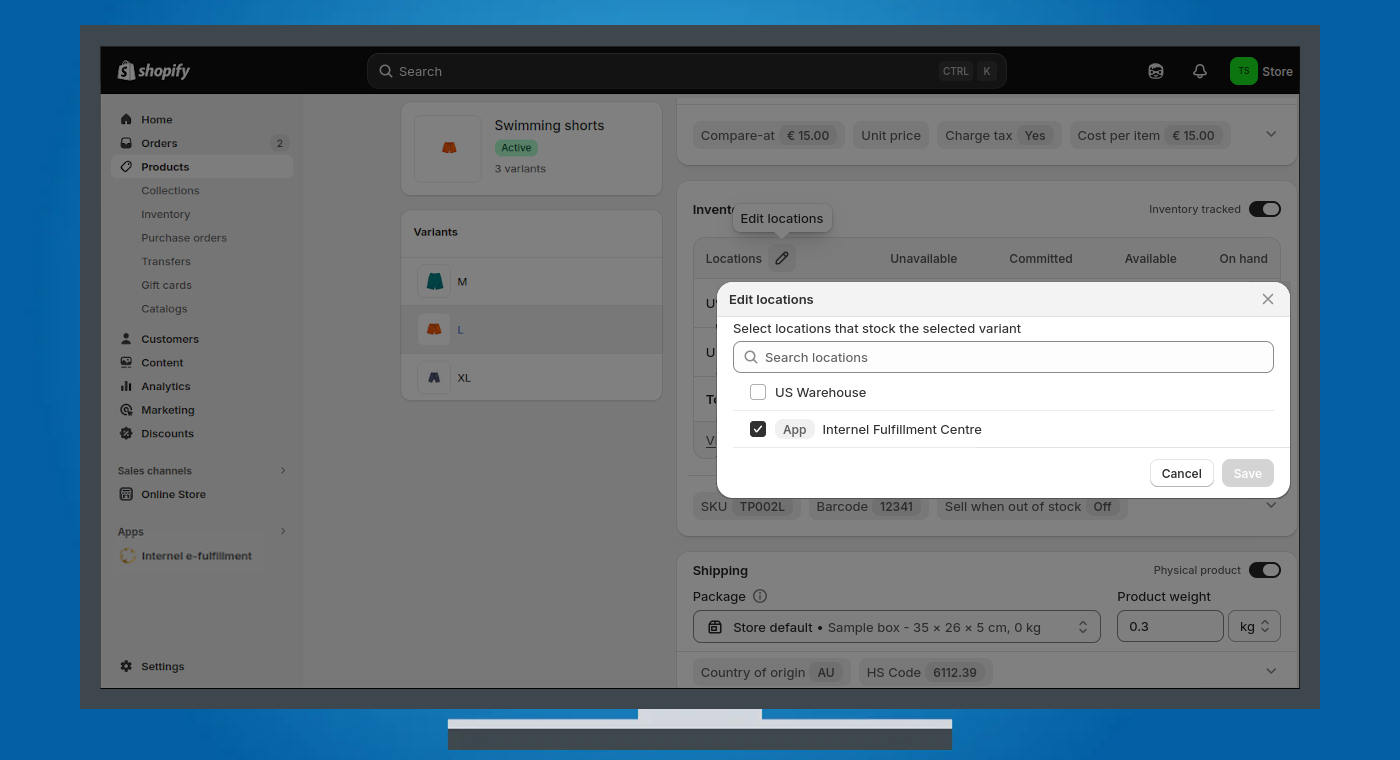The image size is (1400, 760).
Task: Click the TS store avatar icon
Action: pos(1243,71)
